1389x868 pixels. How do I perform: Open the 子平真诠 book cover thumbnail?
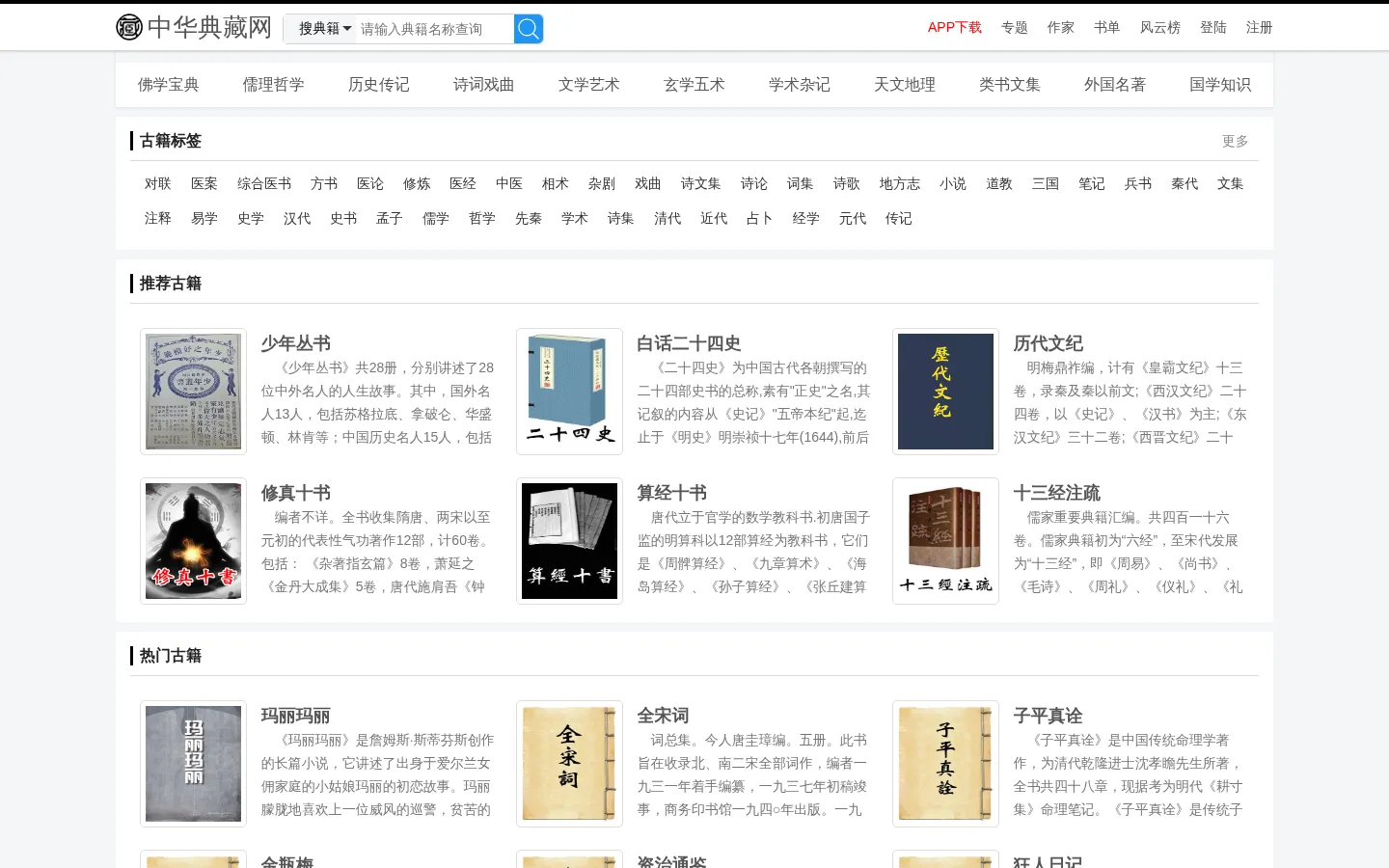point(945,764)
